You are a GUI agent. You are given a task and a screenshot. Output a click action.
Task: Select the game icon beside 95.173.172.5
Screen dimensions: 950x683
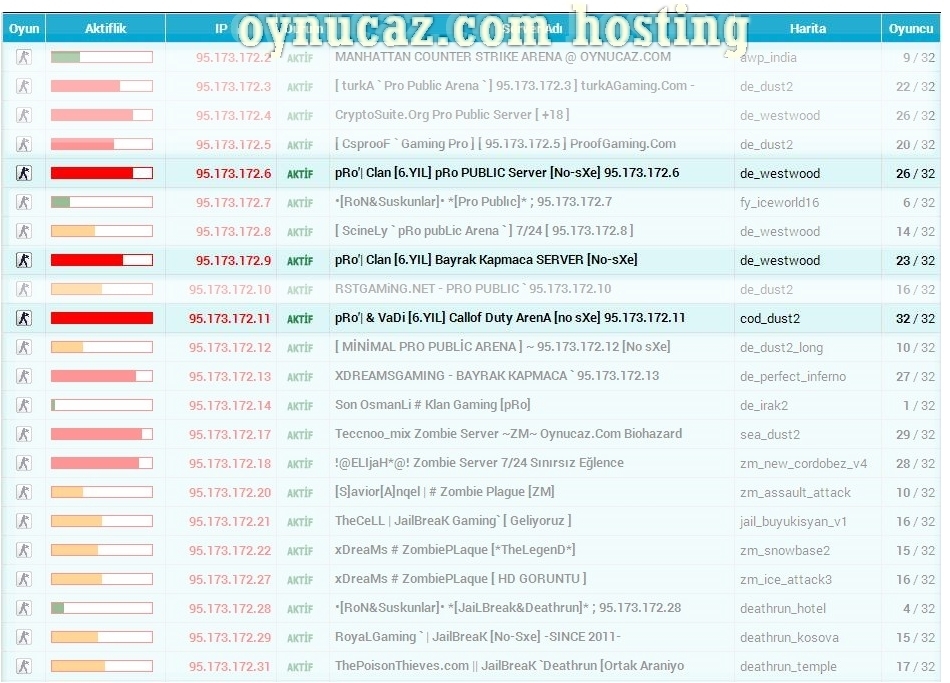(x=24, y=144)
